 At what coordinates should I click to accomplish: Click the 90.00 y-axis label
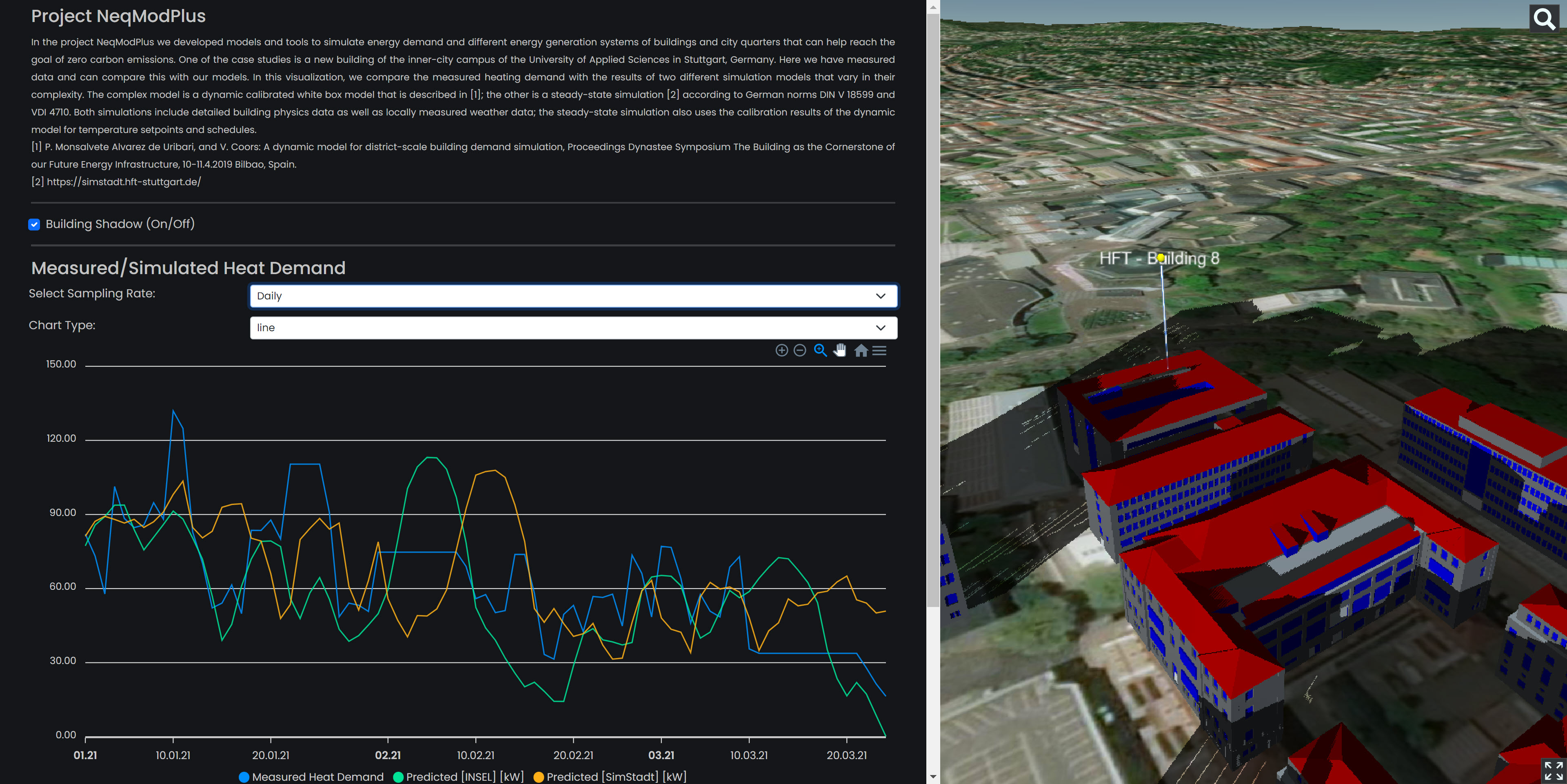(63, 513)
